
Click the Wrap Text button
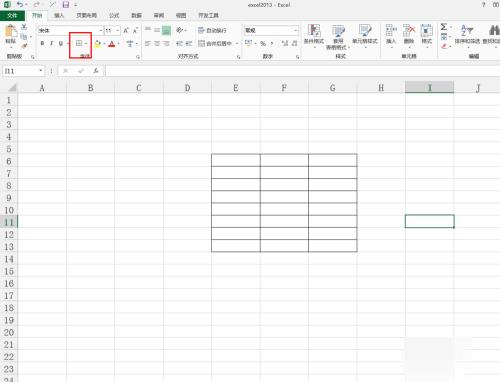click(x=212, y=30)
